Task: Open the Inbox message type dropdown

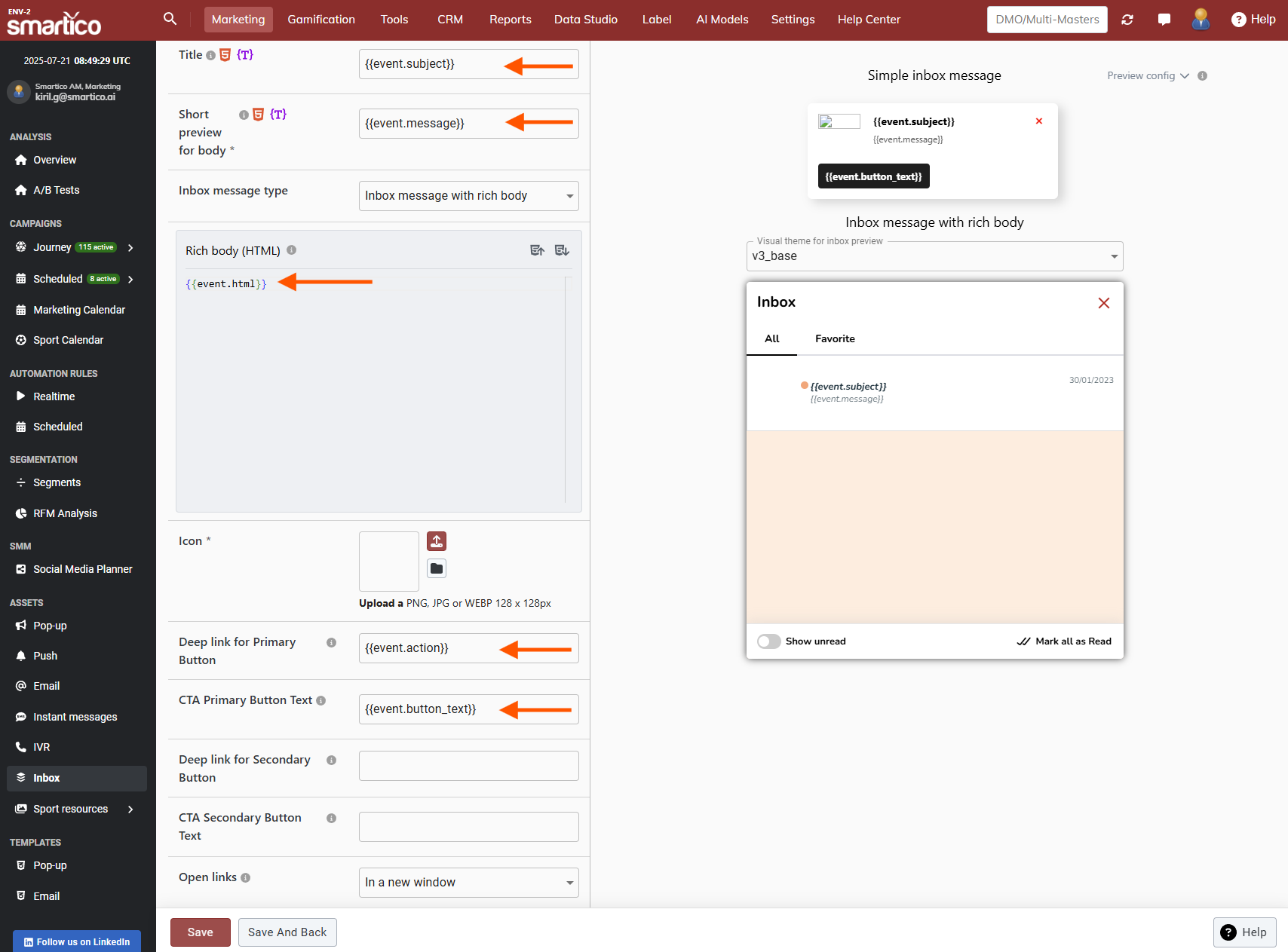Action: pyautogui.click(x=468, y=196)
